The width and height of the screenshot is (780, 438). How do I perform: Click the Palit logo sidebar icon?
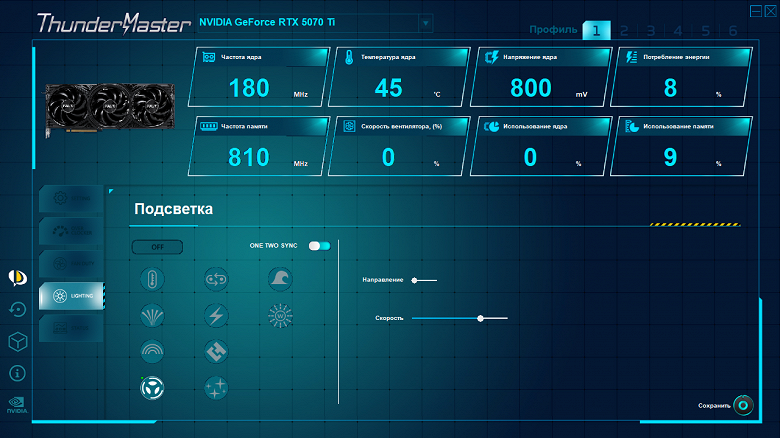point(17,278)
